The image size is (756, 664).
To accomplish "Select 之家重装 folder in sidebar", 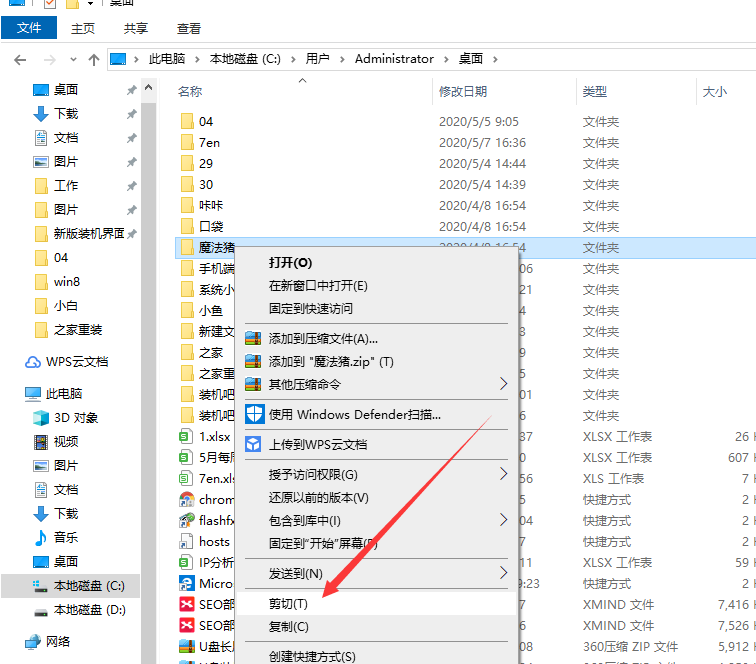I will [78, 330].
